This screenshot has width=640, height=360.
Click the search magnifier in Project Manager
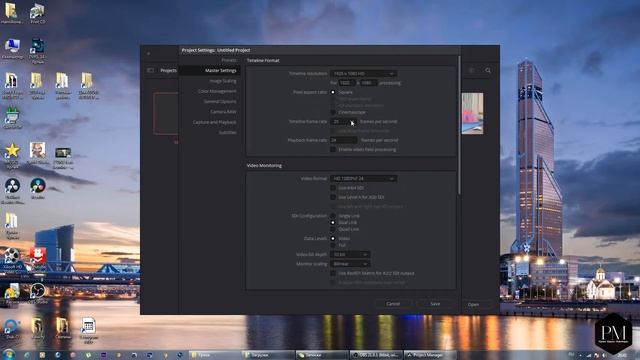[x=488, y=71]
